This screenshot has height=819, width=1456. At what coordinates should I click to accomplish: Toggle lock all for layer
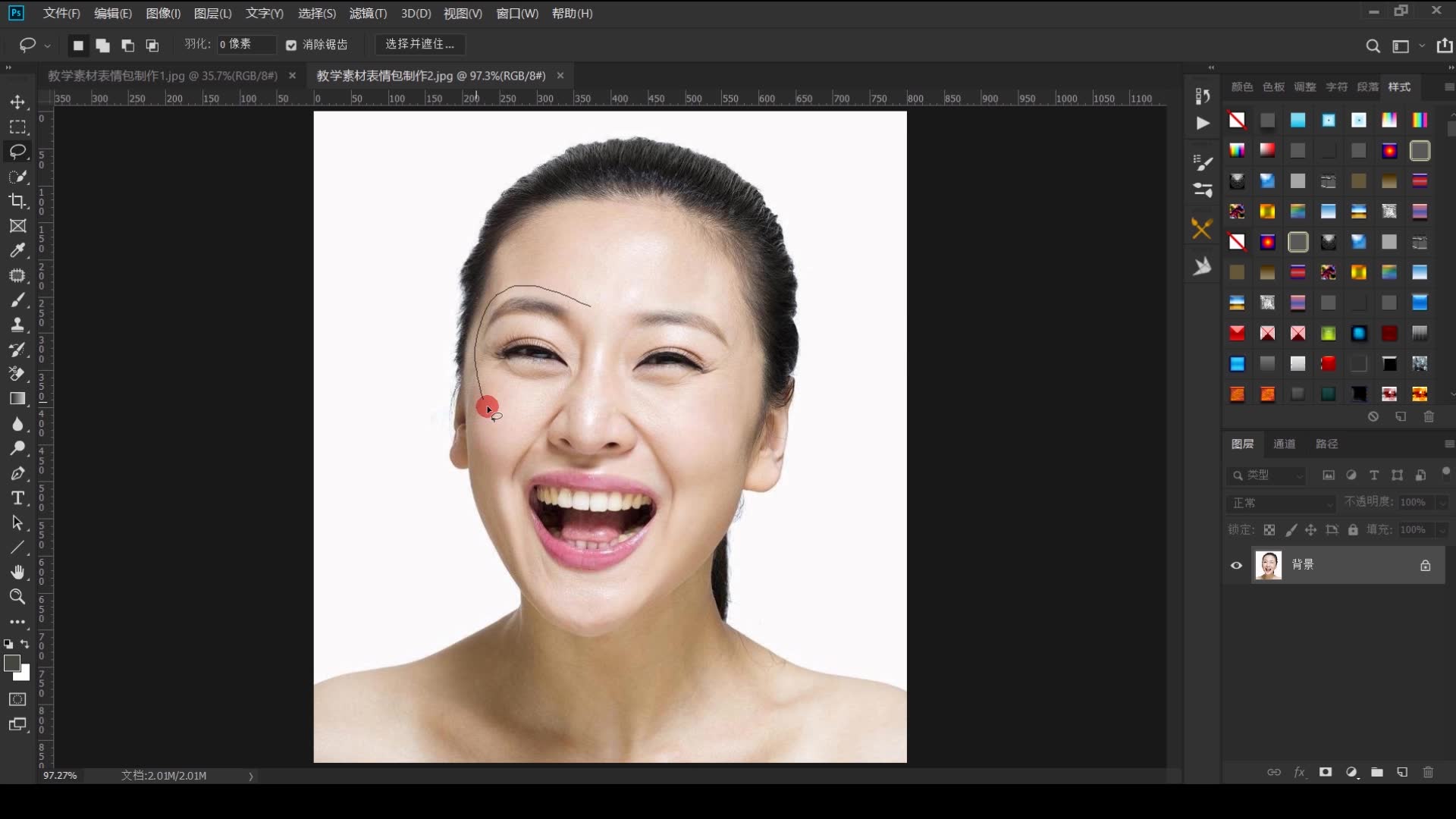coord(1353,530)
